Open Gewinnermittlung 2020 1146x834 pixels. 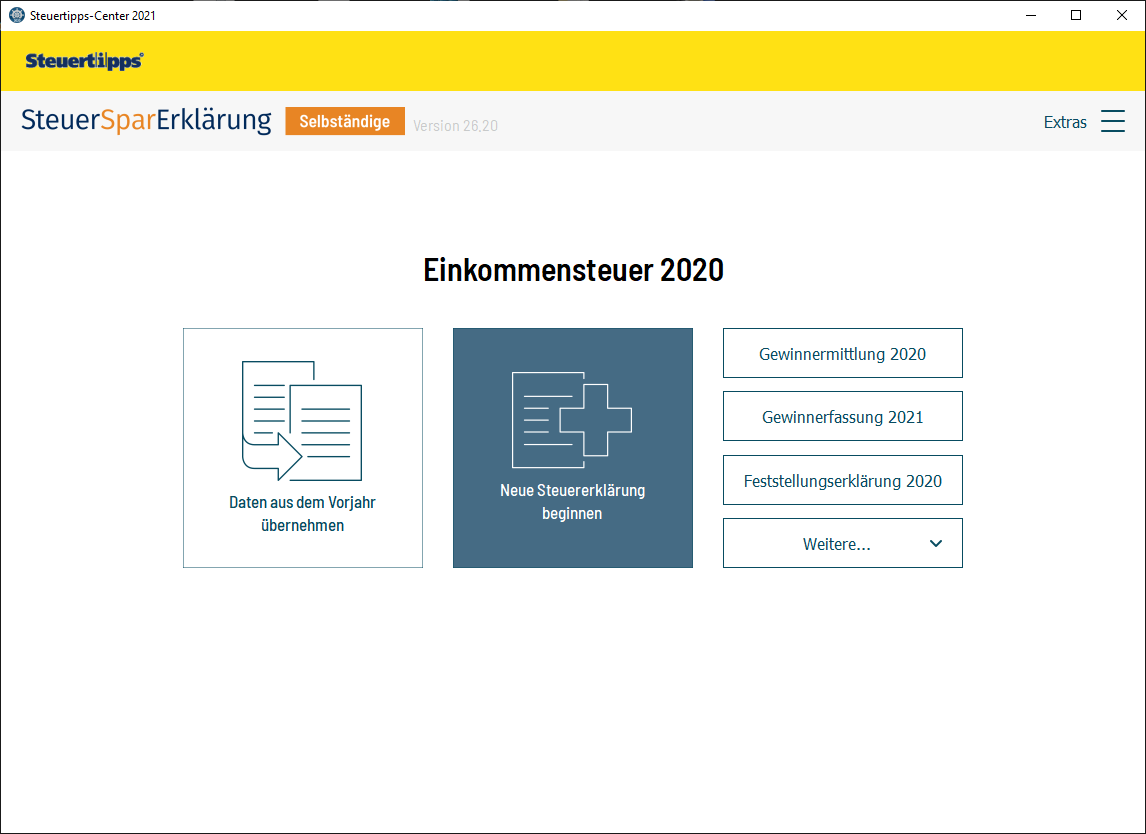pos(842,354)
